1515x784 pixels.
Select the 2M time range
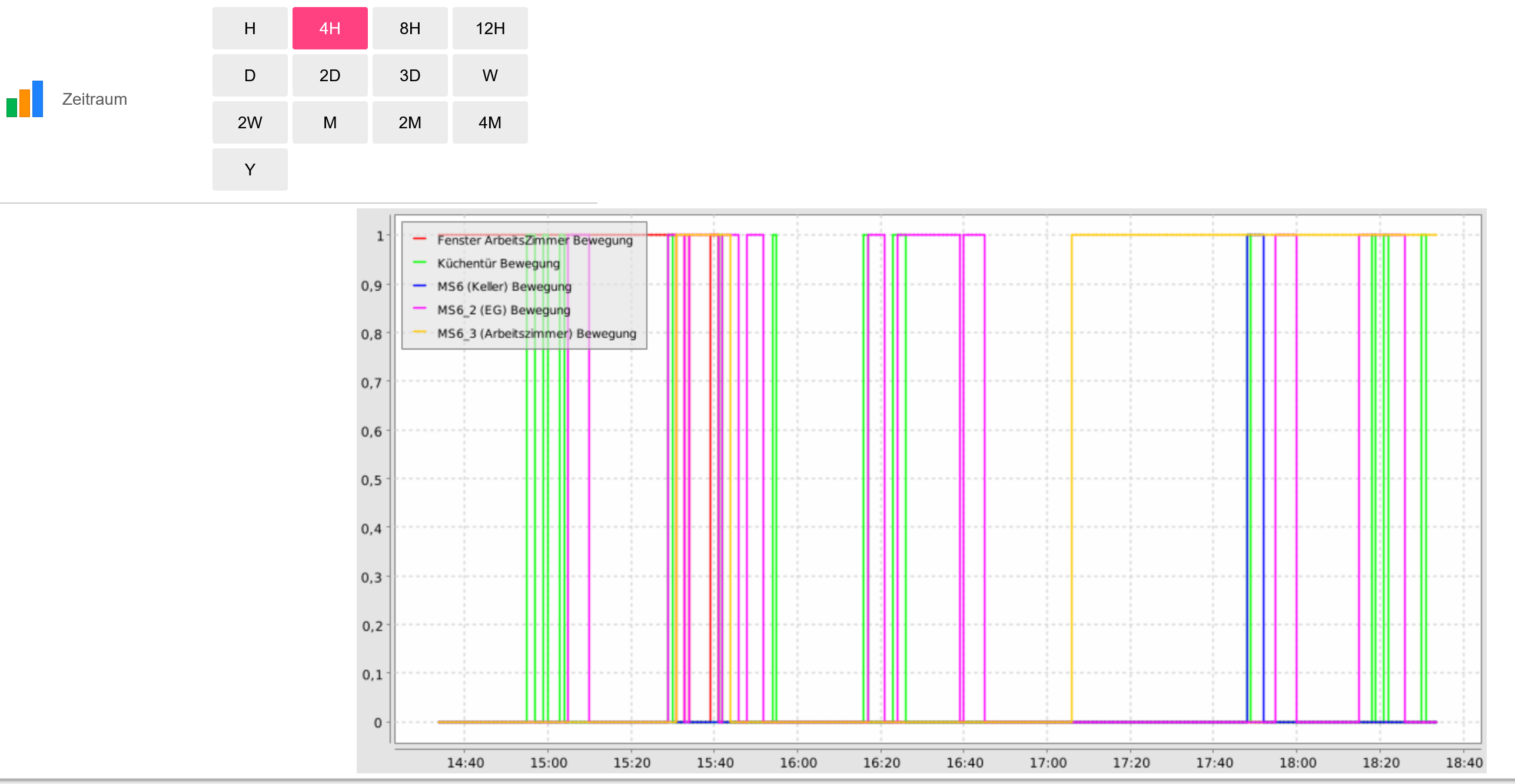[410, 122]
